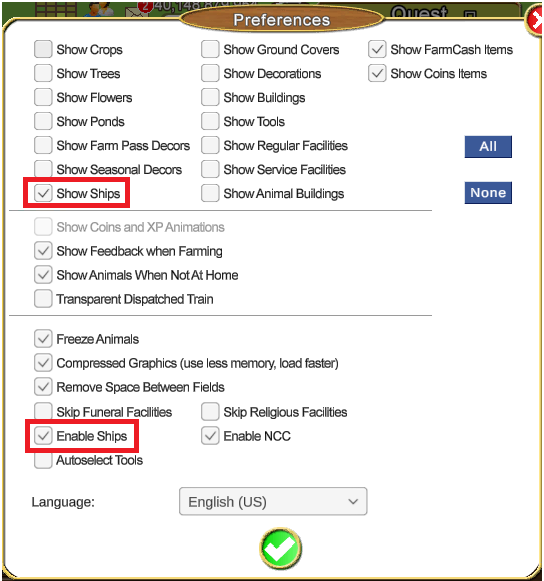Click the farm grid icon at top left
The width and height of the screenshot is (544, 581).
click(56, 9)
